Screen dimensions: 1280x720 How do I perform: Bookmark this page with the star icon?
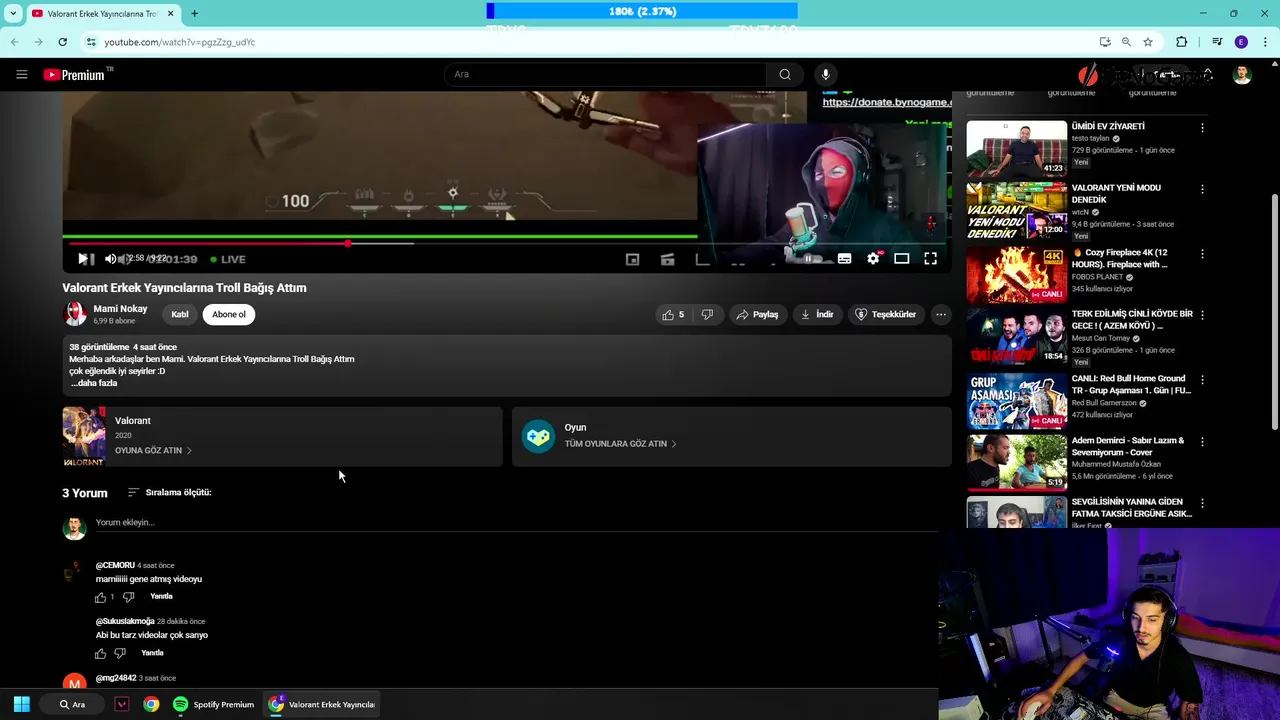point(1148,42)
